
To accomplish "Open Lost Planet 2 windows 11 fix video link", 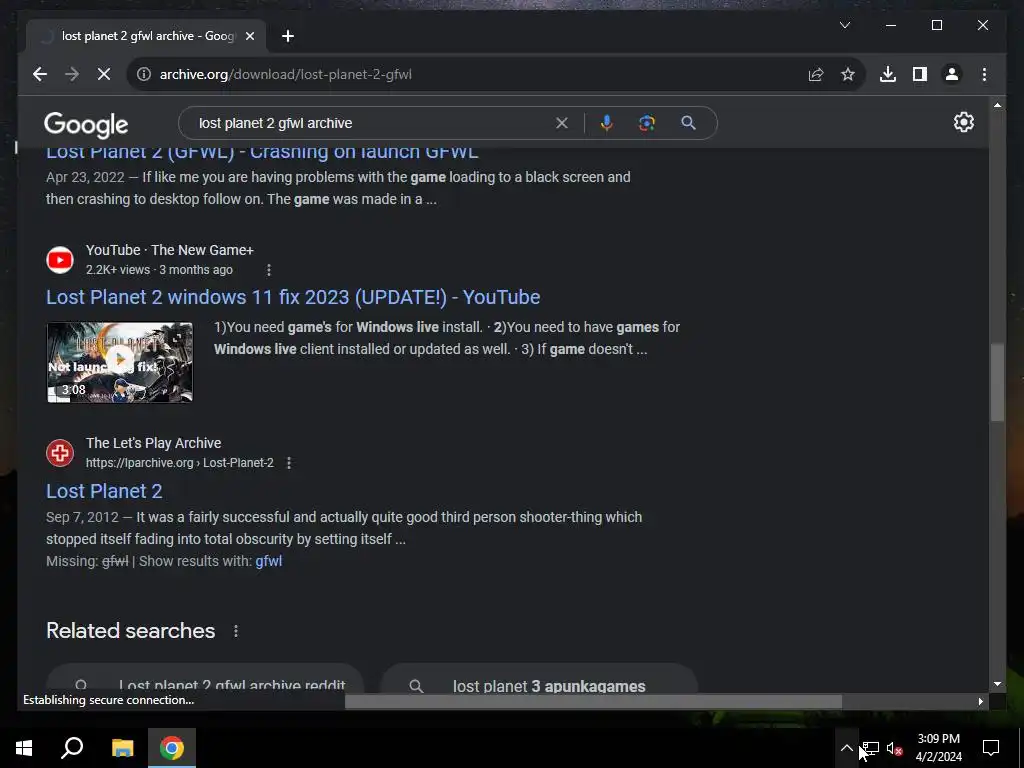I will tap(293, 297).
